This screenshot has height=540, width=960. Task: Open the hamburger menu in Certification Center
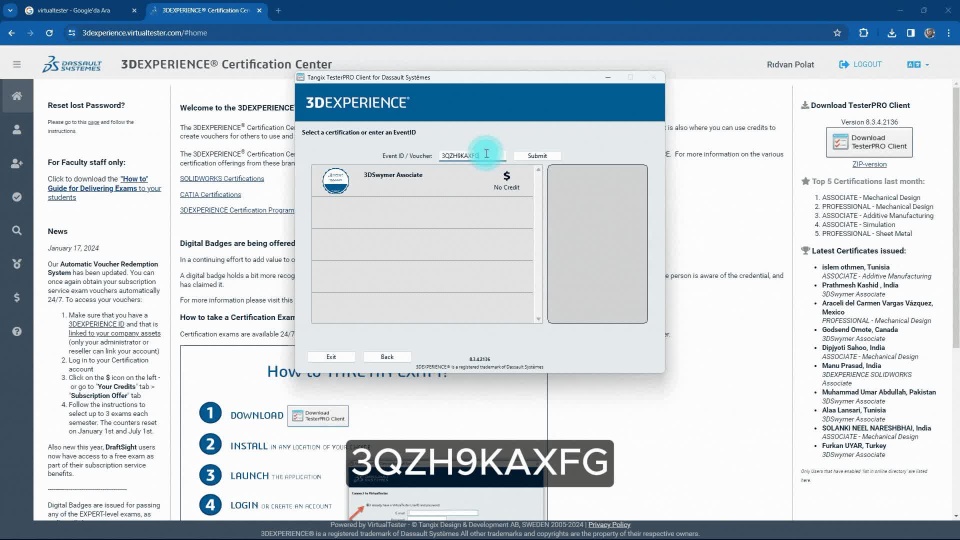click(x=17, y=64)
